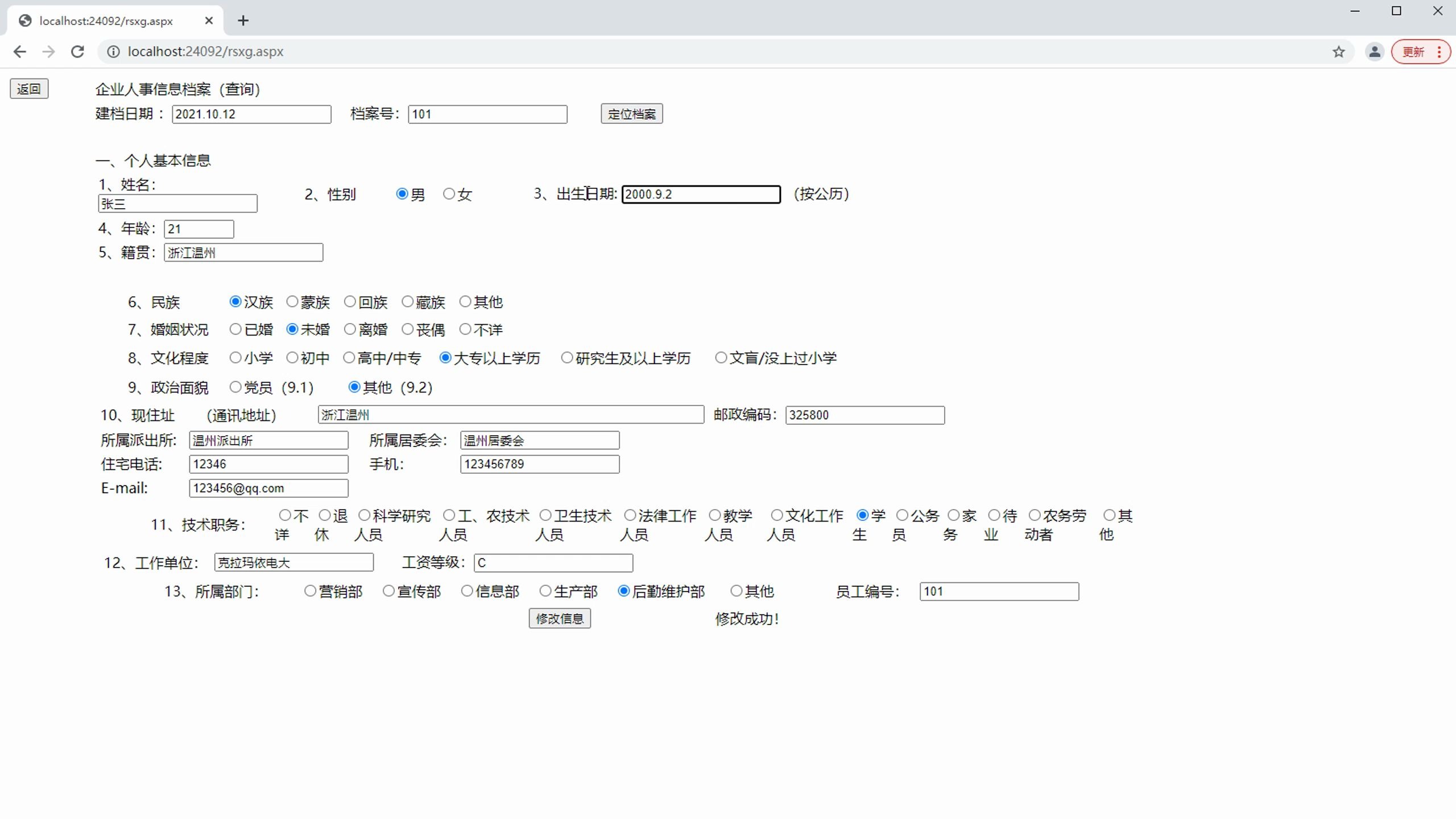This screenshot has height=819, width=1456.
Task: Click the 档案号 input field
Action: click(x=487, y=114)
